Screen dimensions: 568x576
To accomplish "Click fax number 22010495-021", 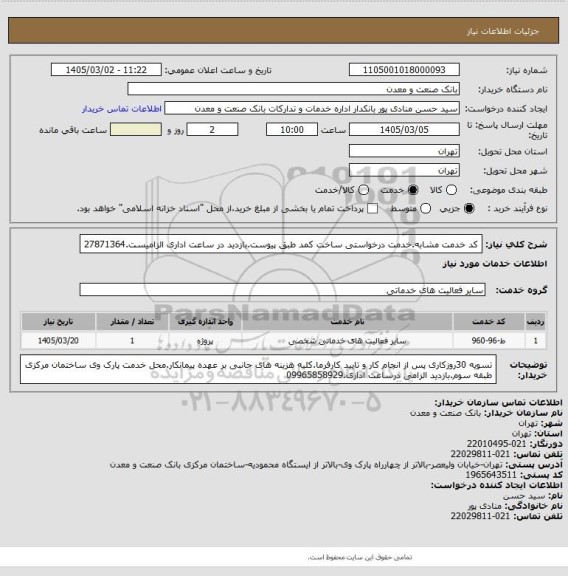I will click(497, 444).
